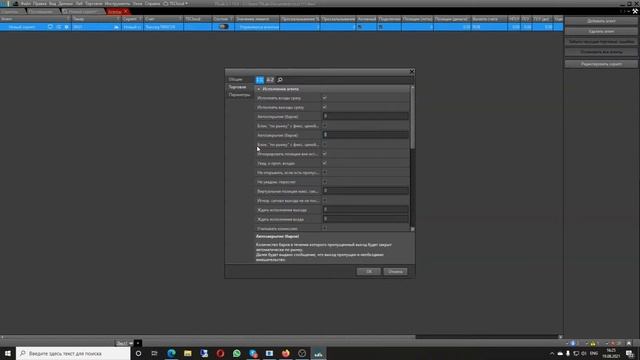Sort dialog properties alphabetically with A-Z icon
The width and height of the screenshot is (640, 360).
click(270, 80)
